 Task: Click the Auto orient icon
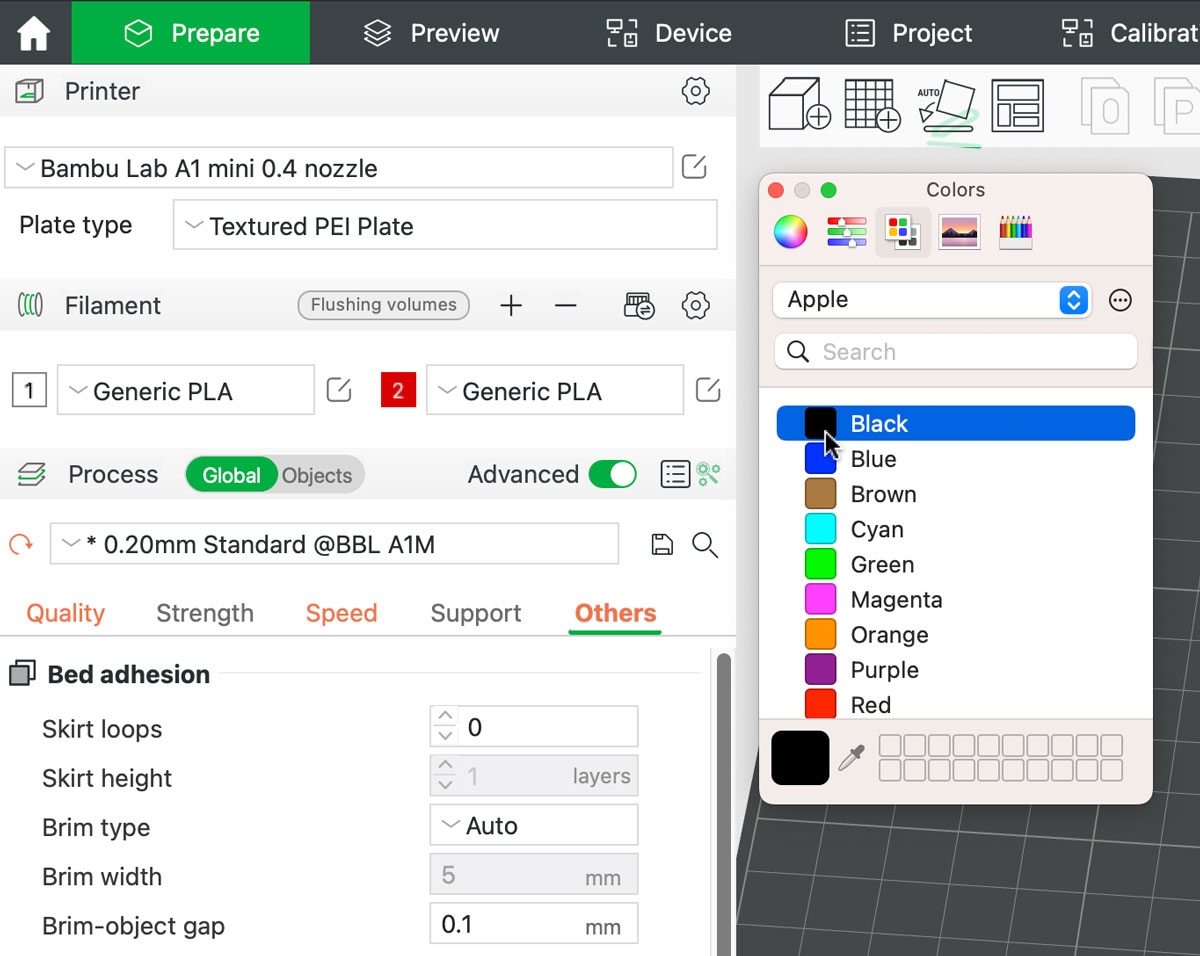coord(946,106)
